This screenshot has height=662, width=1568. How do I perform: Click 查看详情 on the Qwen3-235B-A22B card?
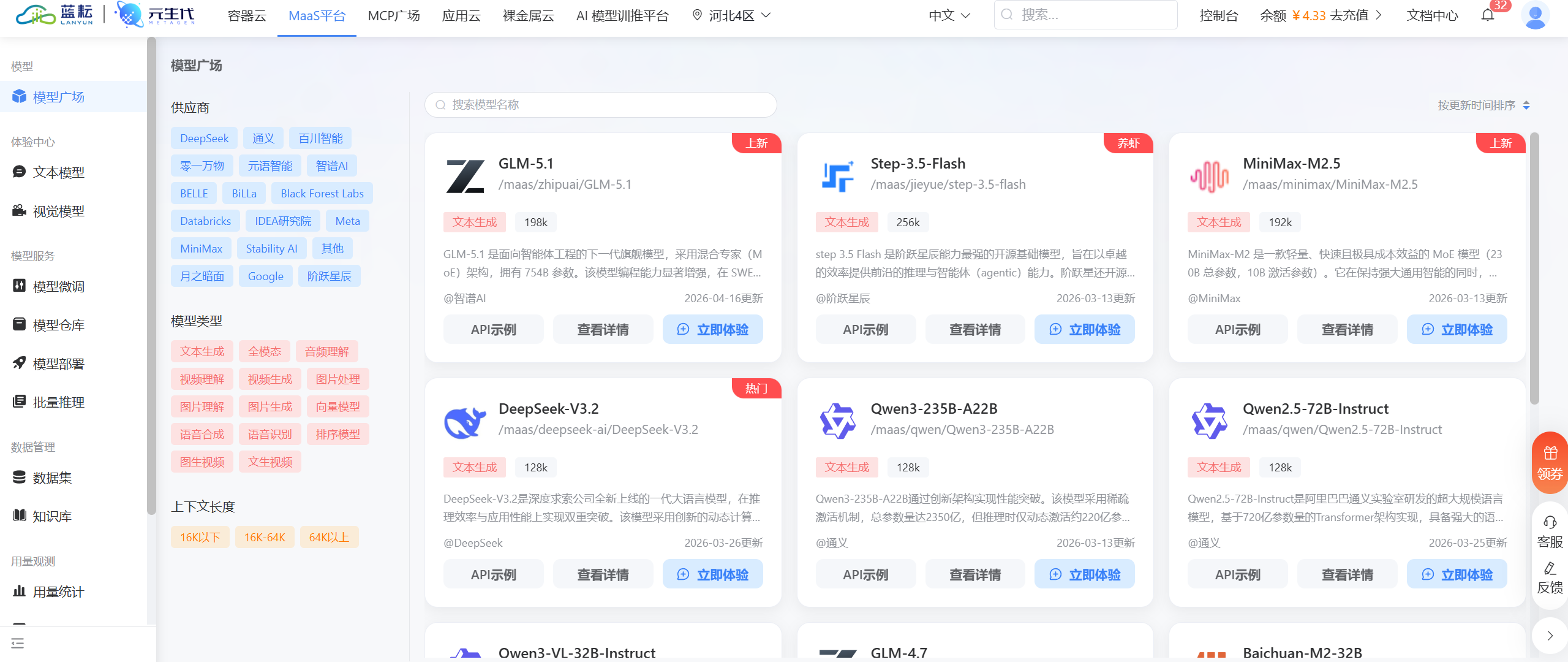tap(975, 574)
